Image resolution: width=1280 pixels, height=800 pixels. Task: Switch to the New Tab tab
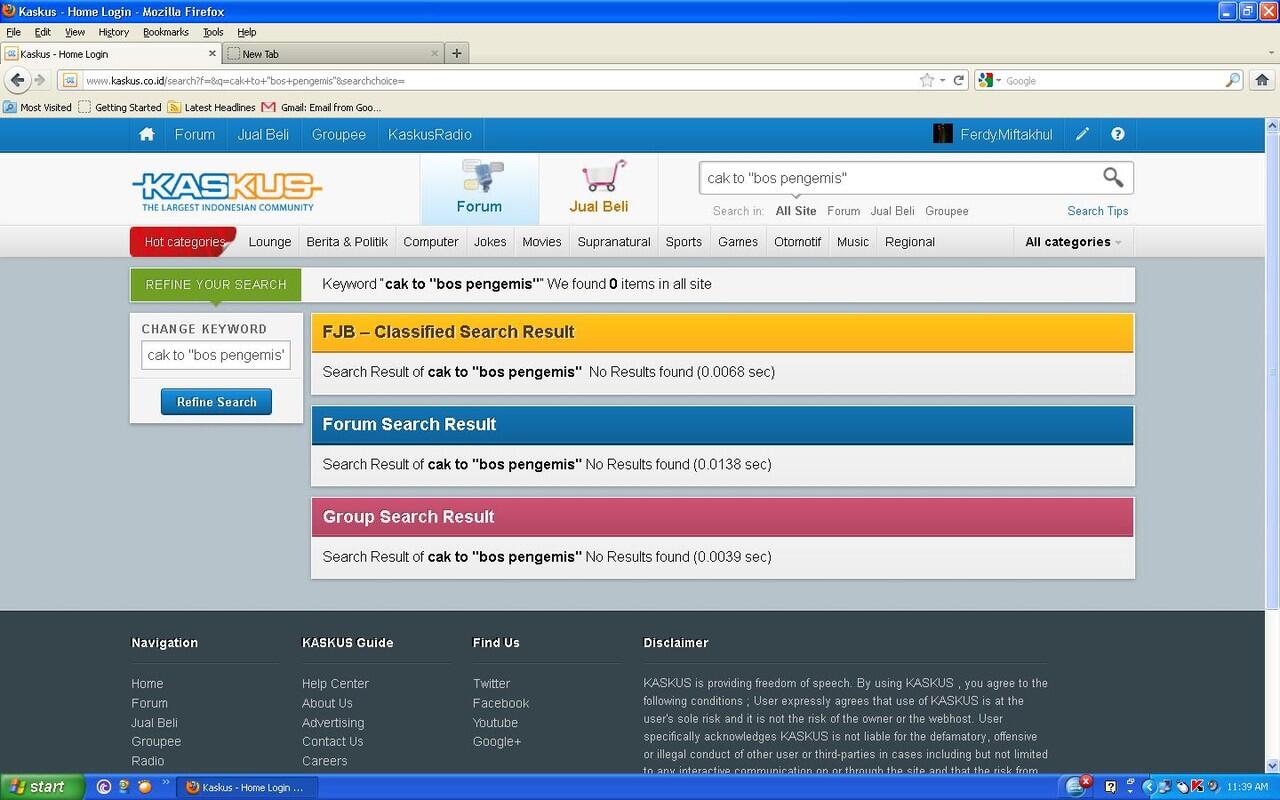pyautogui.click(x=332, y=54)
